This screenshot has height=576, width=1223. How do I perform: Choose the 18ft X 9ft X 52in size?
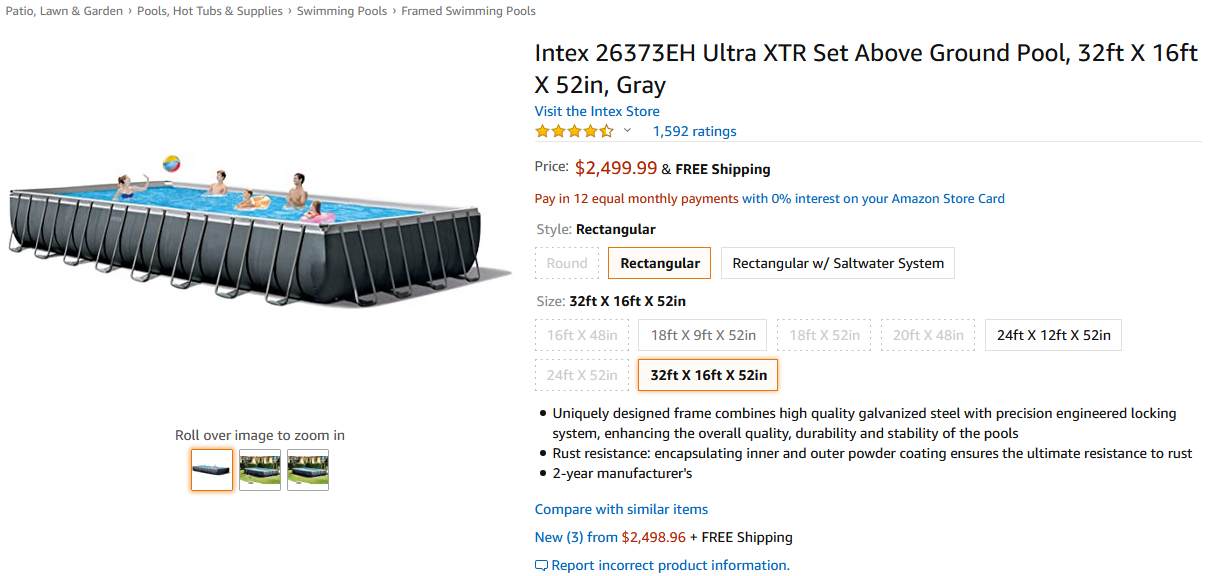tap(701, 334)
